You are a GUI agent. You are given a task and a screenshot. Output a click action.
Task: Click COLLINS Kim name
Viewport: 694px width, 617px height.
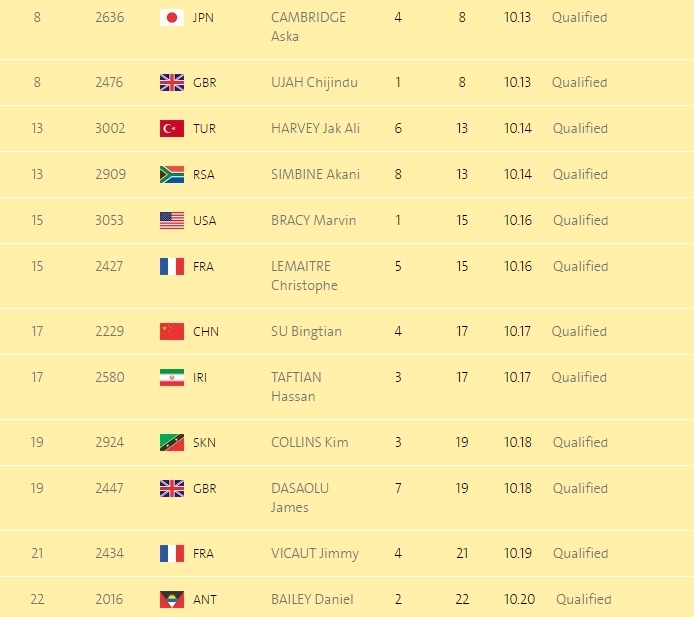[x=309, y=442]
